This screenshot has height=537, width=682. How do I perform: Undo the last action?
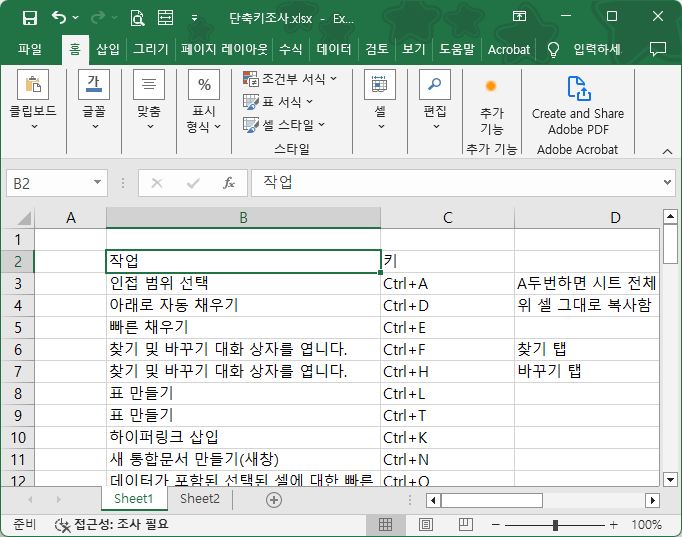[59, 18]
